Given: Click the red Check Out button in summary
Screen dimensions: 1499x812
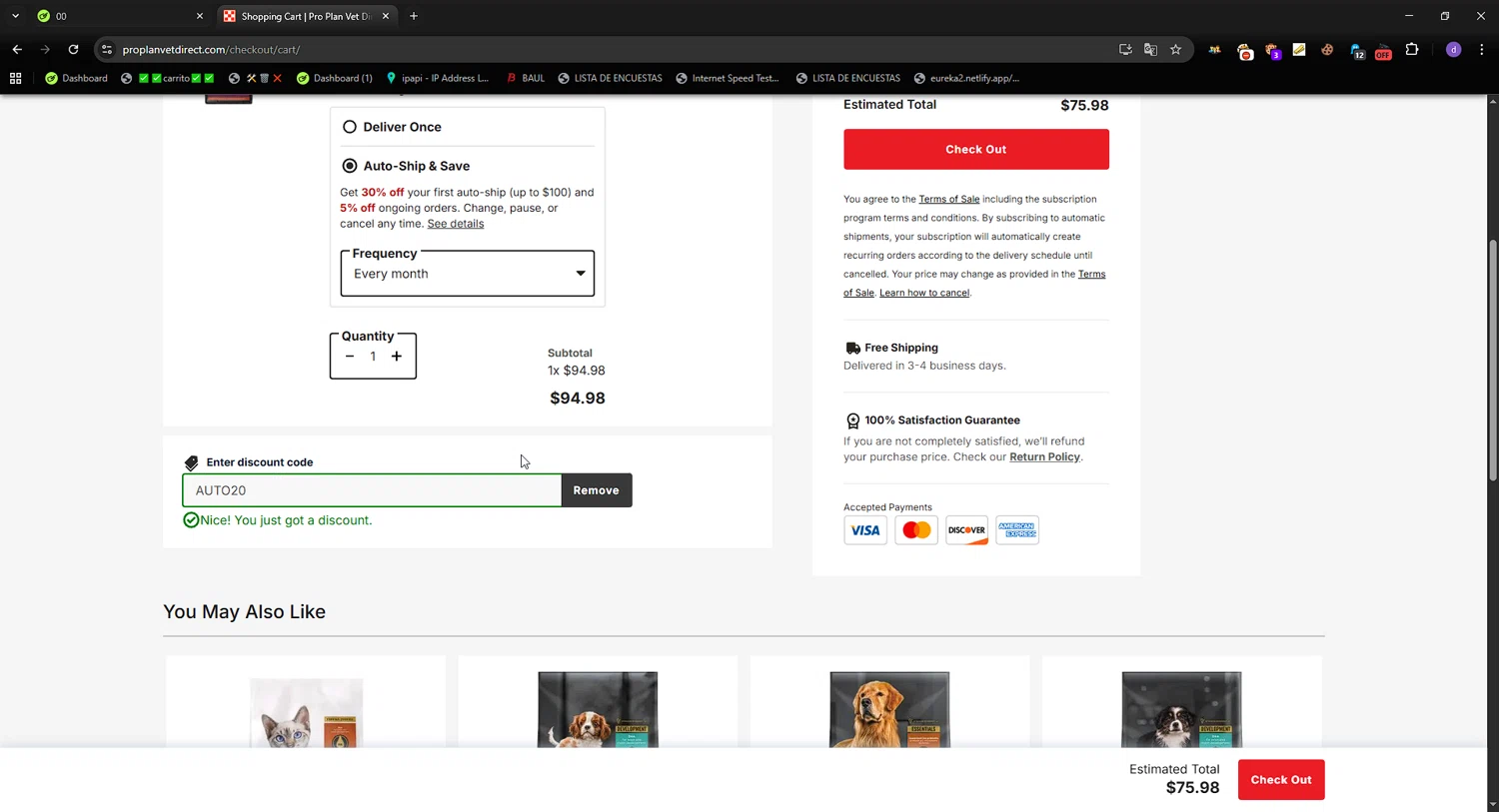Looking at the screenshot, I should click(x=976, y=149).
